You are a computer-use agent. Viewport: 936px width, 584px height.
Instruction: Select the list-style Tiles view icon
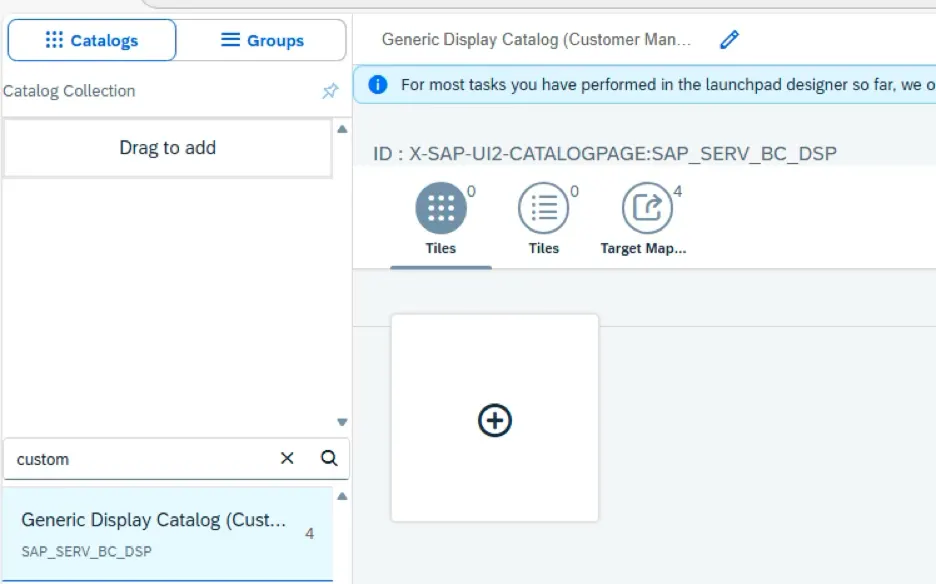coord(544,208)
